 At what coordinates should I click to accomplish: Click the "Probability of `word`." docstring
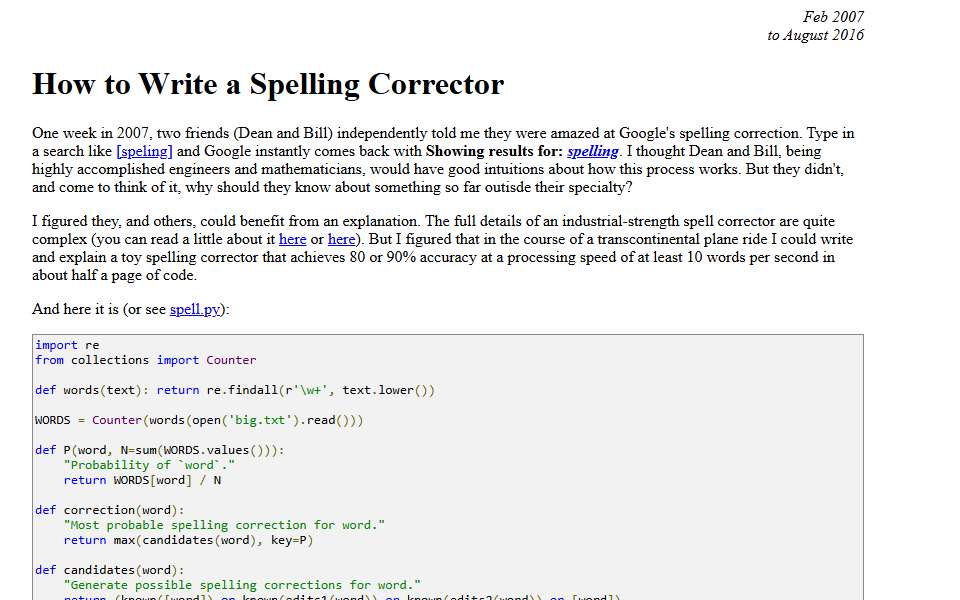coord(149,465)
